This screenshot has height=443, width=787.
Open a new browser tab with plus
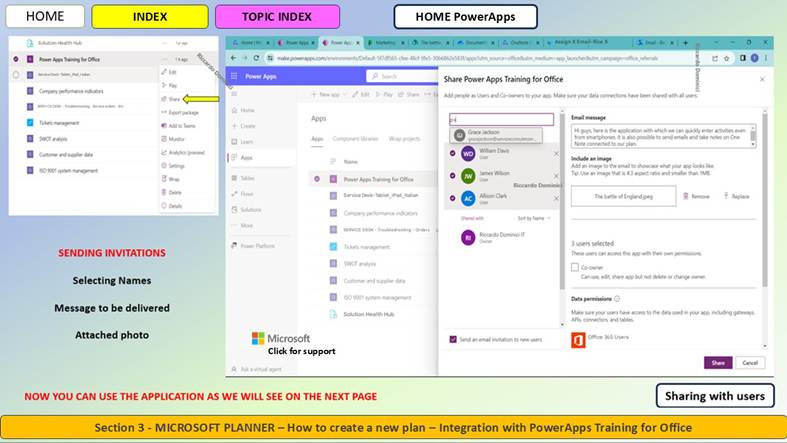click(x=686, y=43)
